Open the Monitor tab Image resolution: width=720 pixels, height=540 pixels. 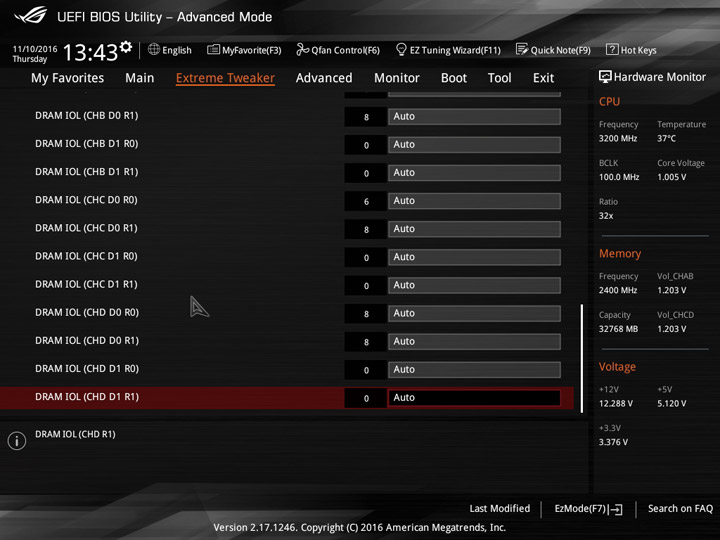pos(397,78)
